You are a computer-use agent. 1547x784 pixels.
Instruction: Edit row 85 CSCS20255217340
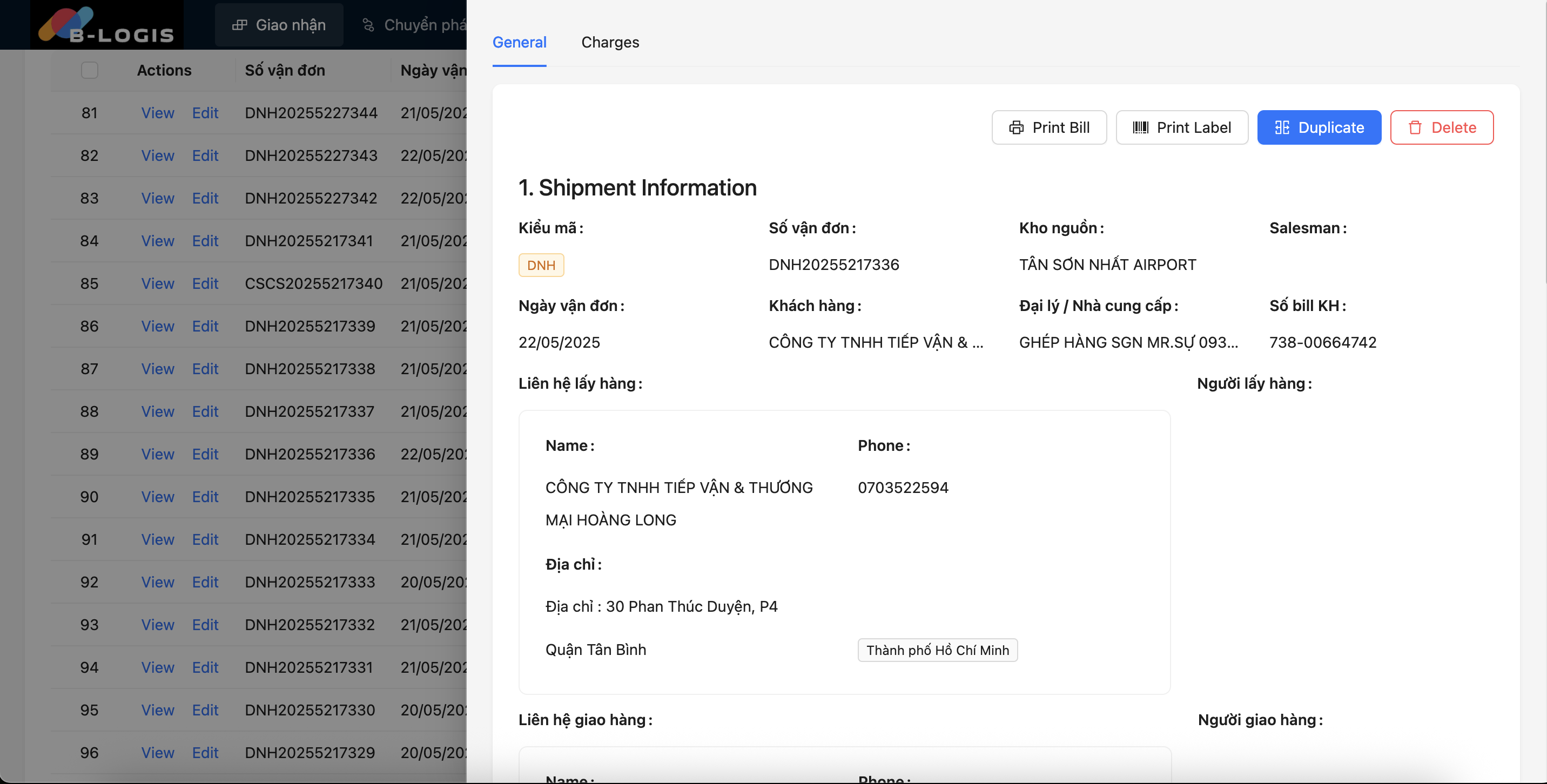tap(205, 283)
